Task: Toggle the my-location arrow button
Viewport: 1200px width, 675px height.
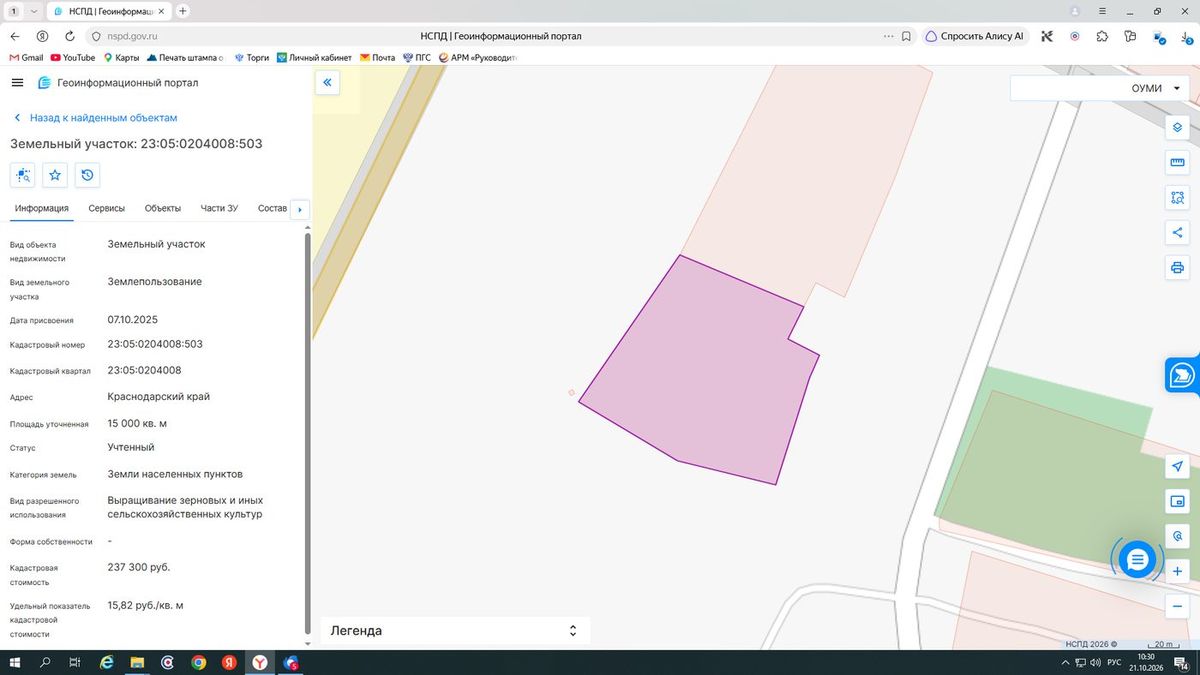Action: click(x=1177, y=467)
